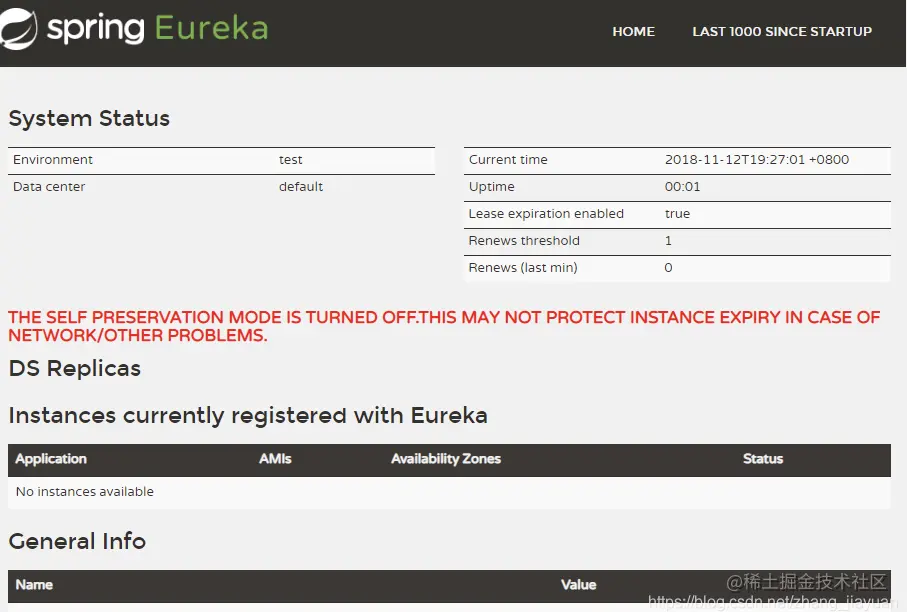The image size is (907, 612).
Task: Open LAST 1000 SINCE STARTUP page
Action: [x=782, y=32]
